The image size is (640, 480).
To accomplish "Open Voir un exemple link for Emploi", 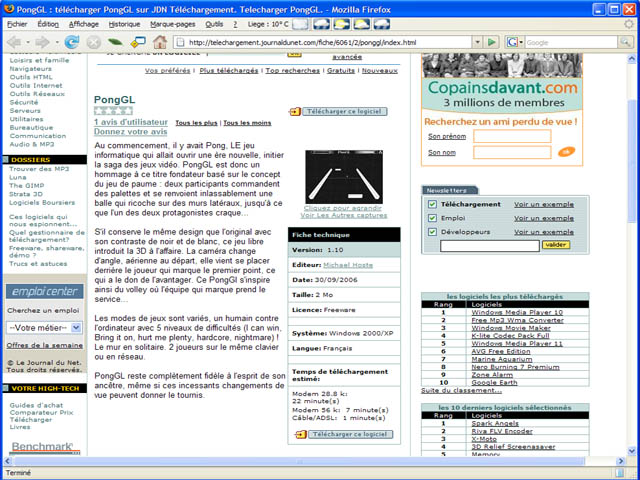I will [x=544, y=218].
